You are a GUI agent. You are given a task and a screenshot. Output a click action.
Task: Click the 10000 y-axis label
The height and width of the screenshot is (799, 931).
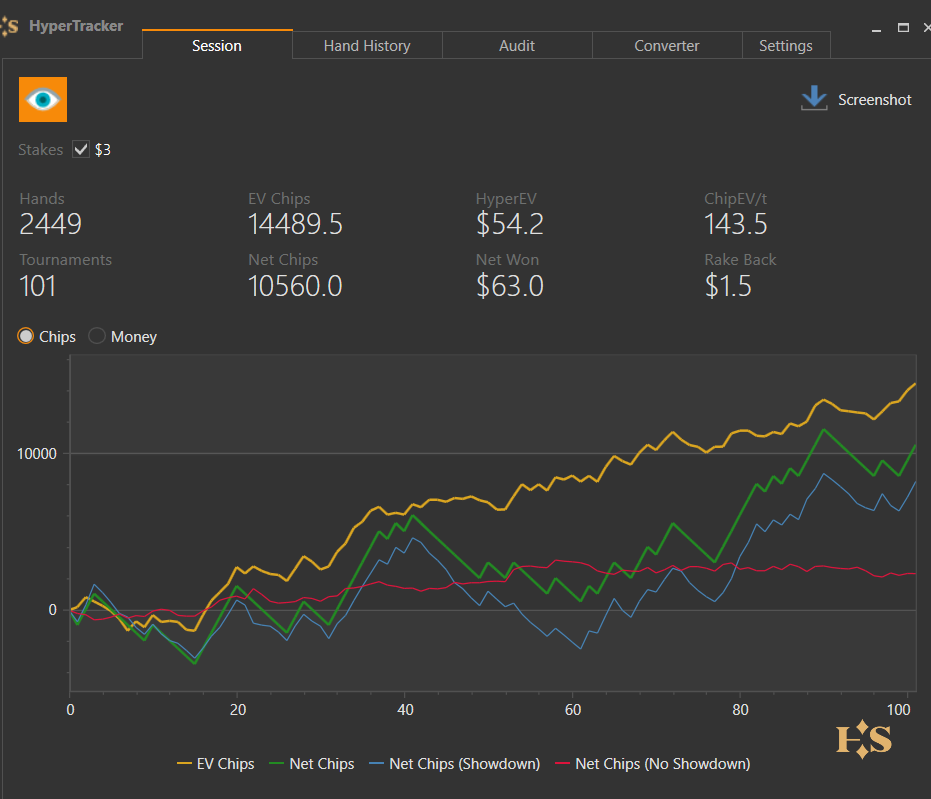(37, 454)
